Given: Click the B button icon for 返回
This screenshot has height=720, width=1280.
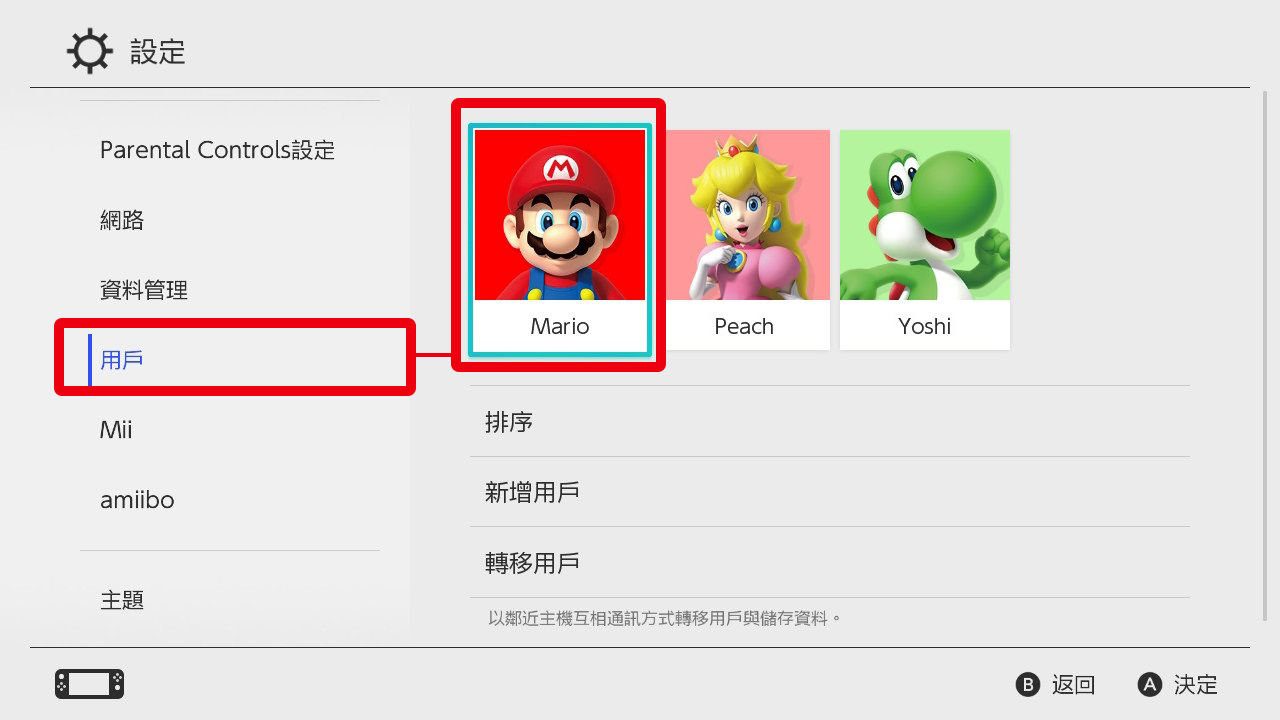Looking at the screenshot, I should (1028, 685).
